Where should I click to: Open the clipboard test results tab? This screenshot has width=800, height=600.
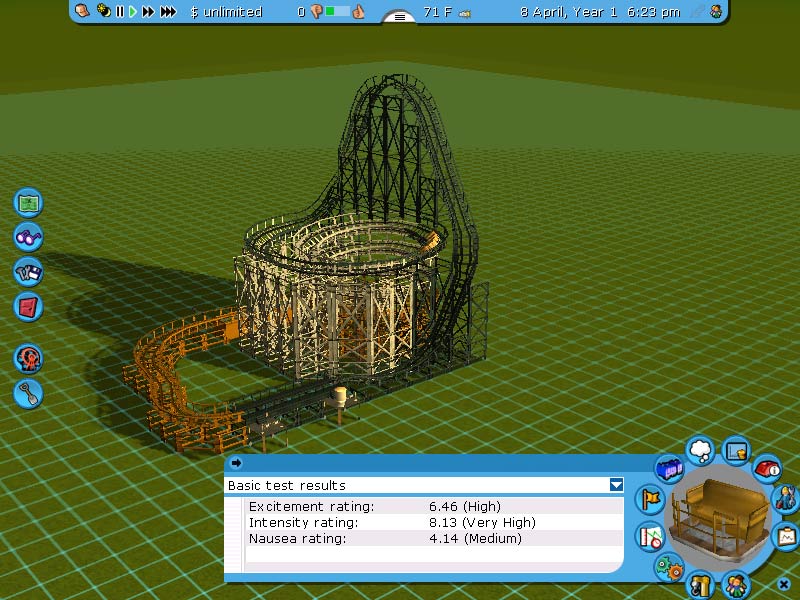787,536
